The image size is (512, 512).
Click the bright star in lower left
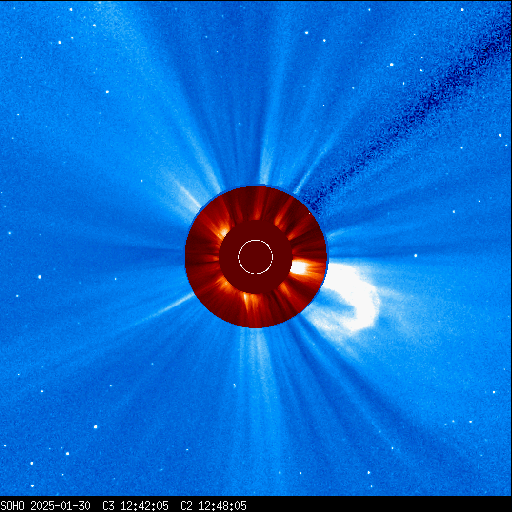pos(96,426)
